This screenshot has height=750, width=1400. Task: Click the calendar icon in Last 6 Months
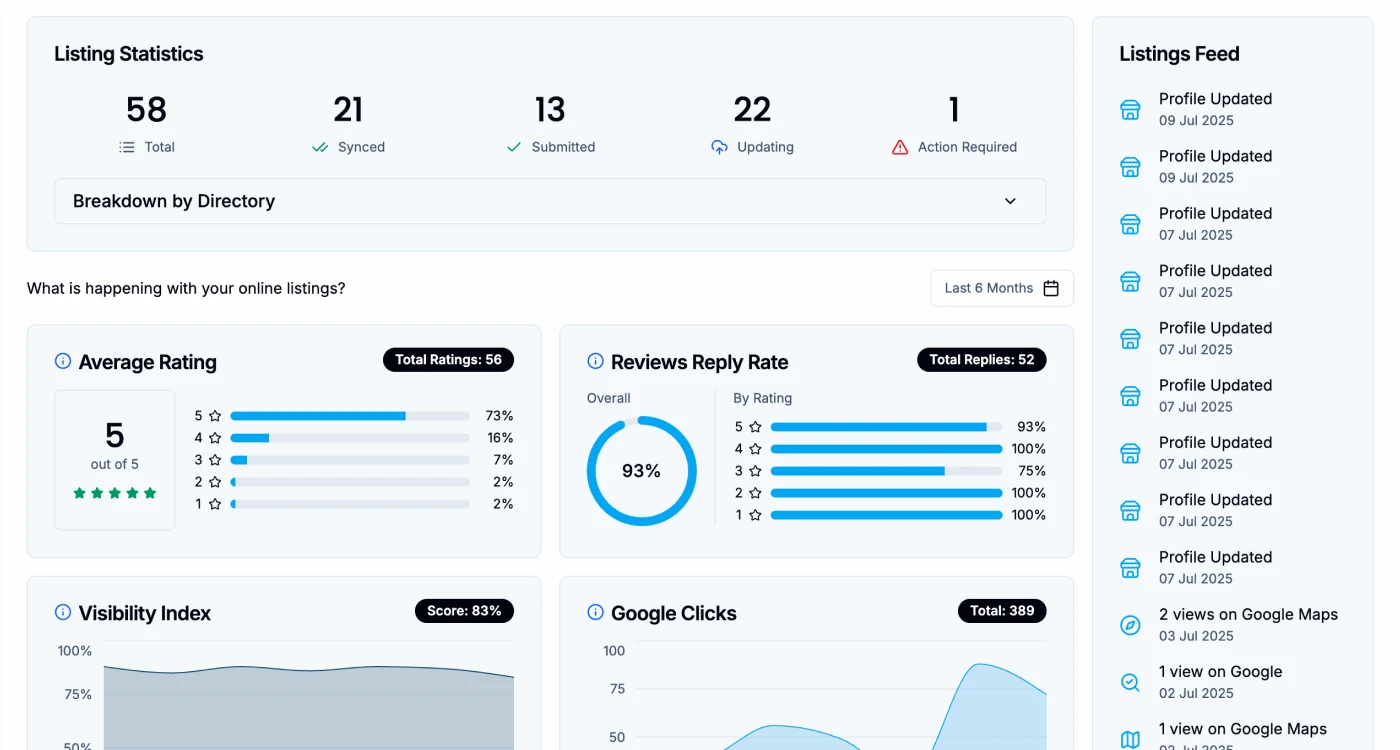pyautogui.click(x=1051, y=288)
